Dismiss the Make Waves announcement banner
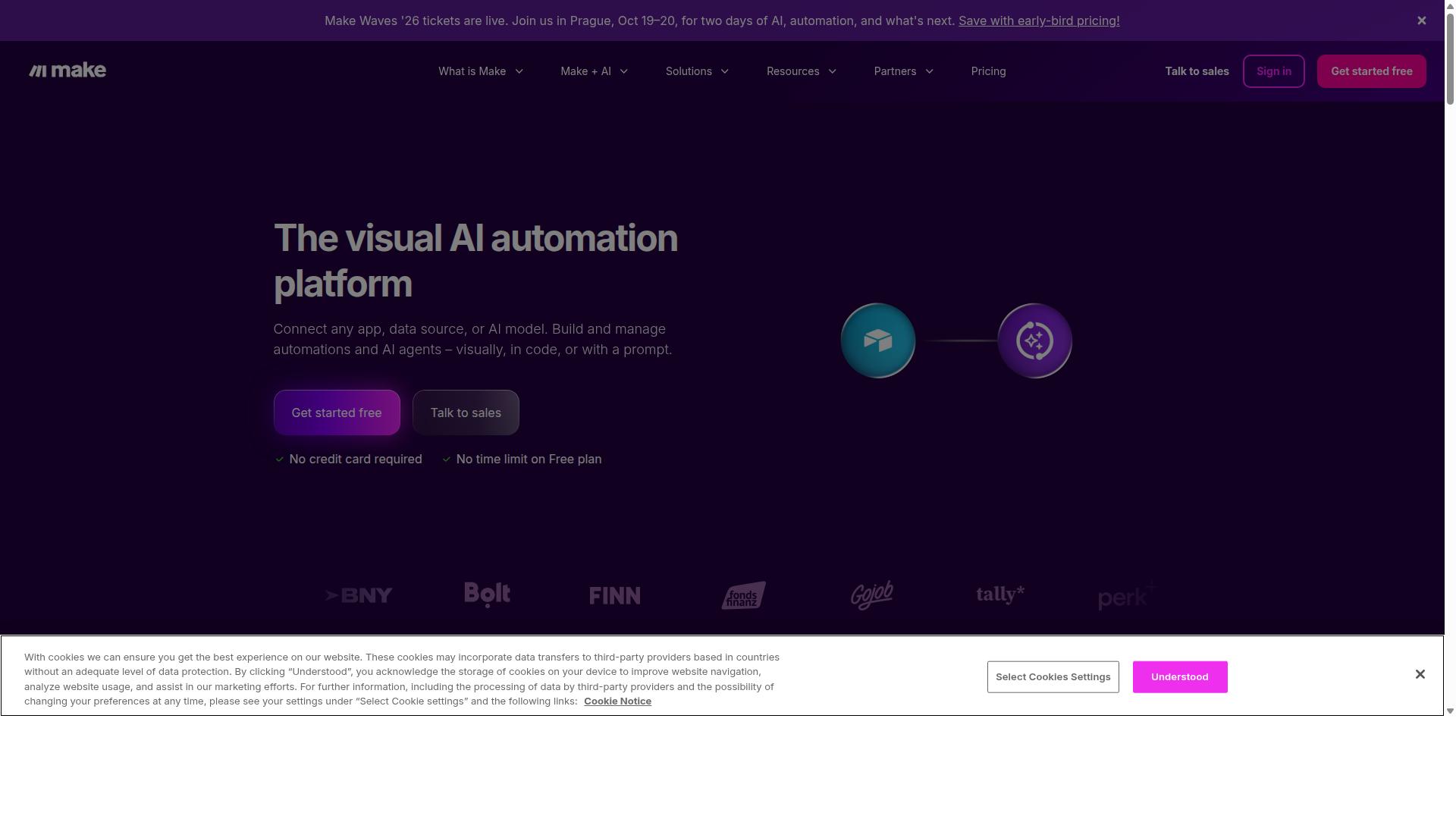This screenshot has width=1456, height=819. [x=1422, y=20]
